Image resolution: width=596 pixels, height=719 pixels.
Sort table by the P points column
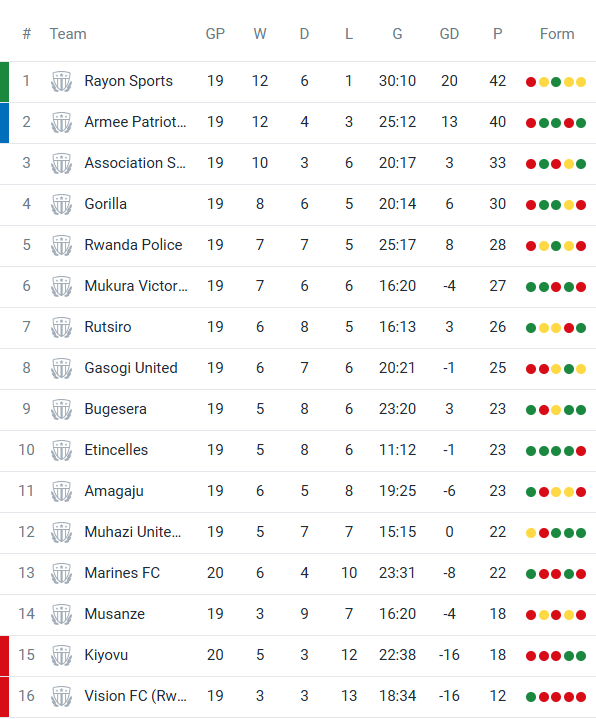497,34
